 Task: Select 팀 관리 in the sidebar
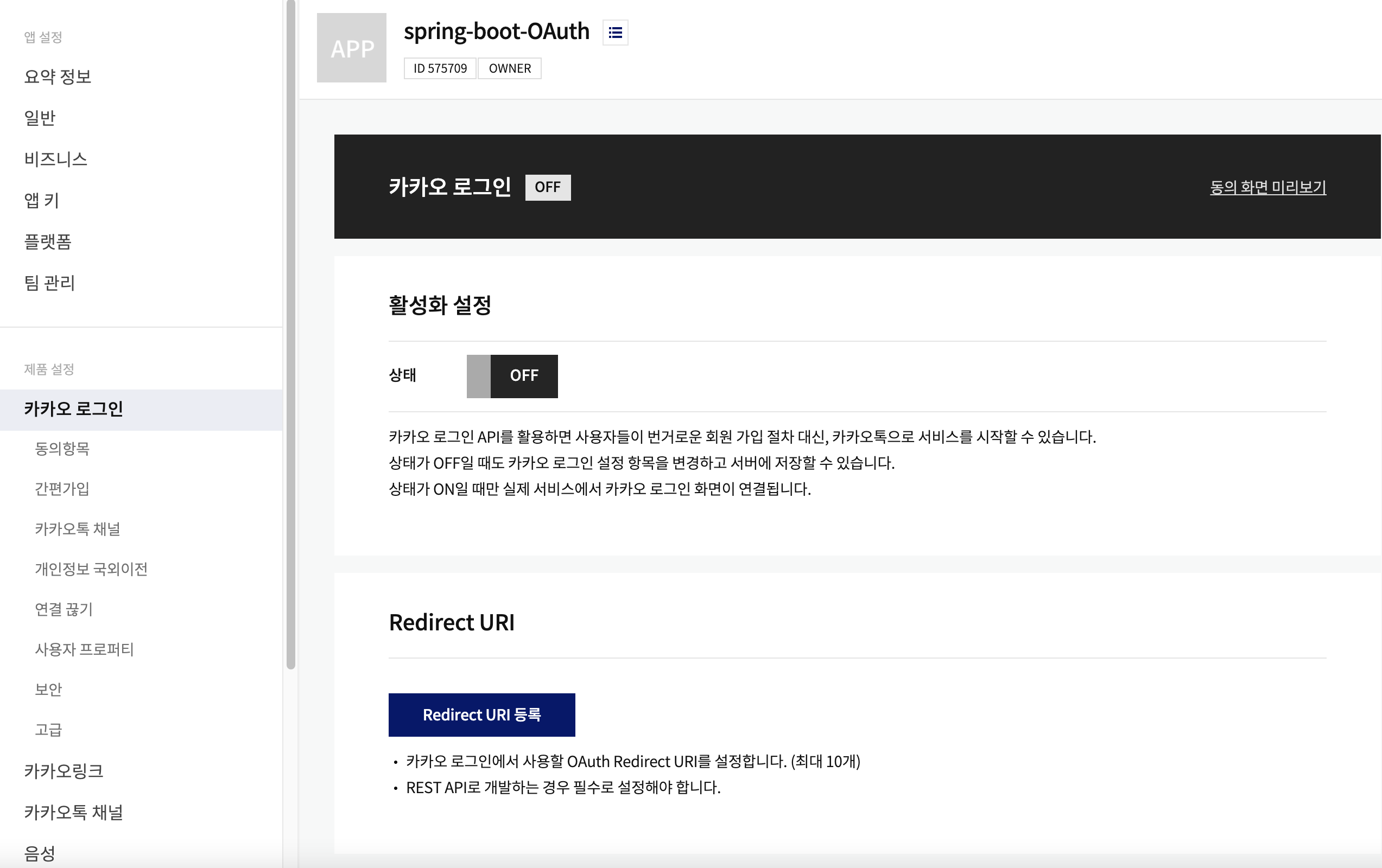49,283
